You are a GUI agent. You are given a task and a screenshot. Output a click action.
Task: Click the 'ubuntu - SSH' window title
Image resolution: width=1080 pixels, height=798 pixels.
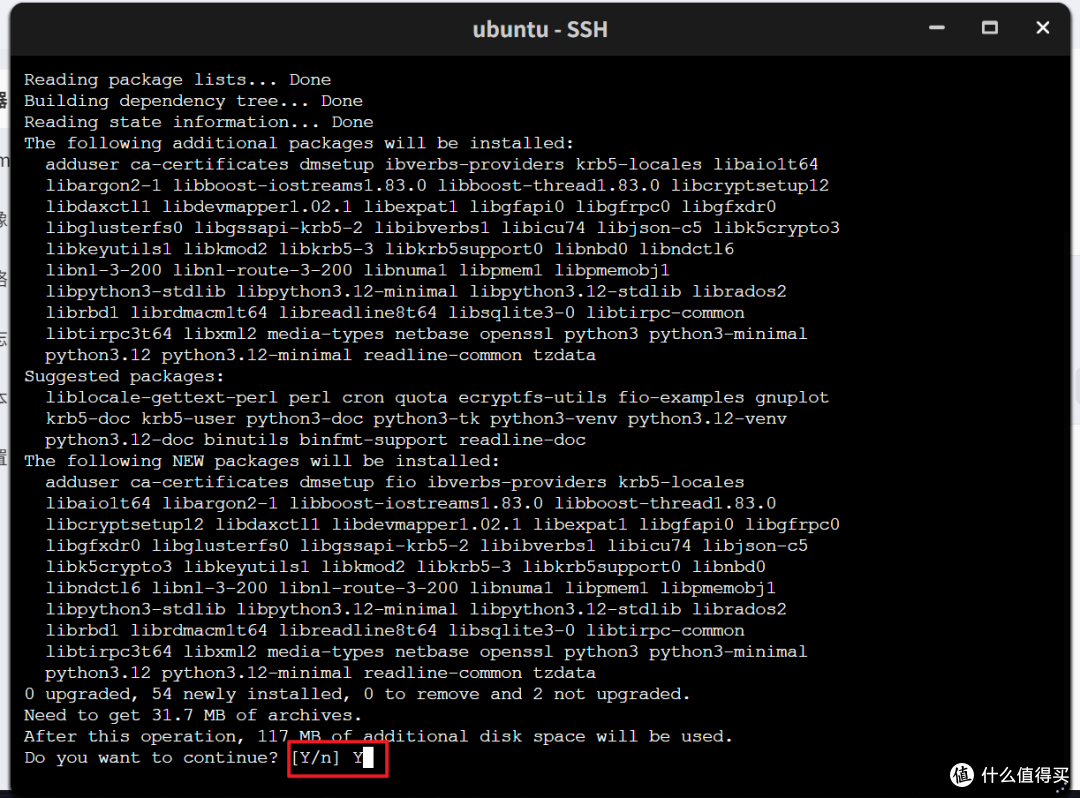(540, 30)
